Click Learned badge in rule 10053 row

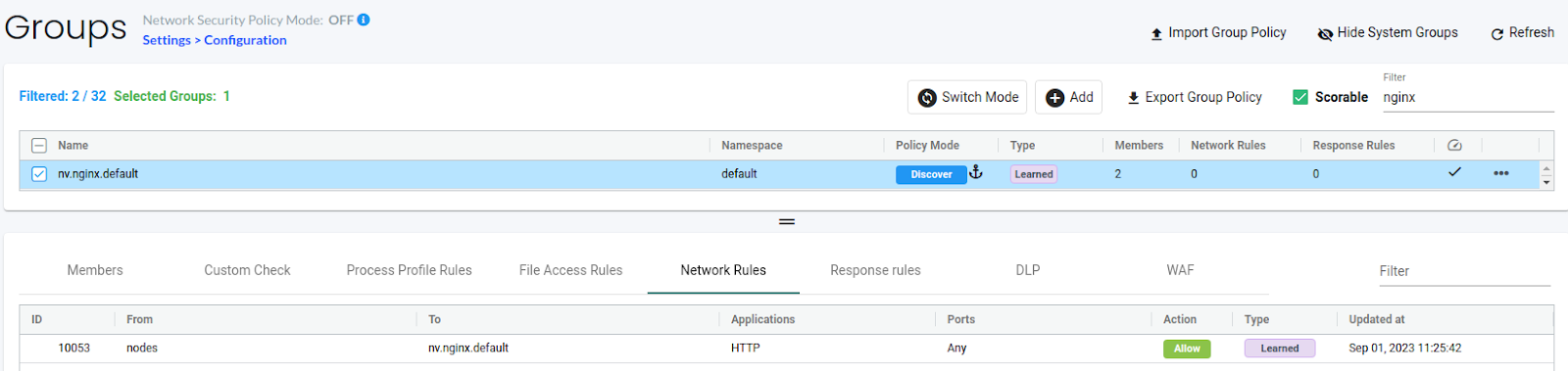(x=1280, y=348)
